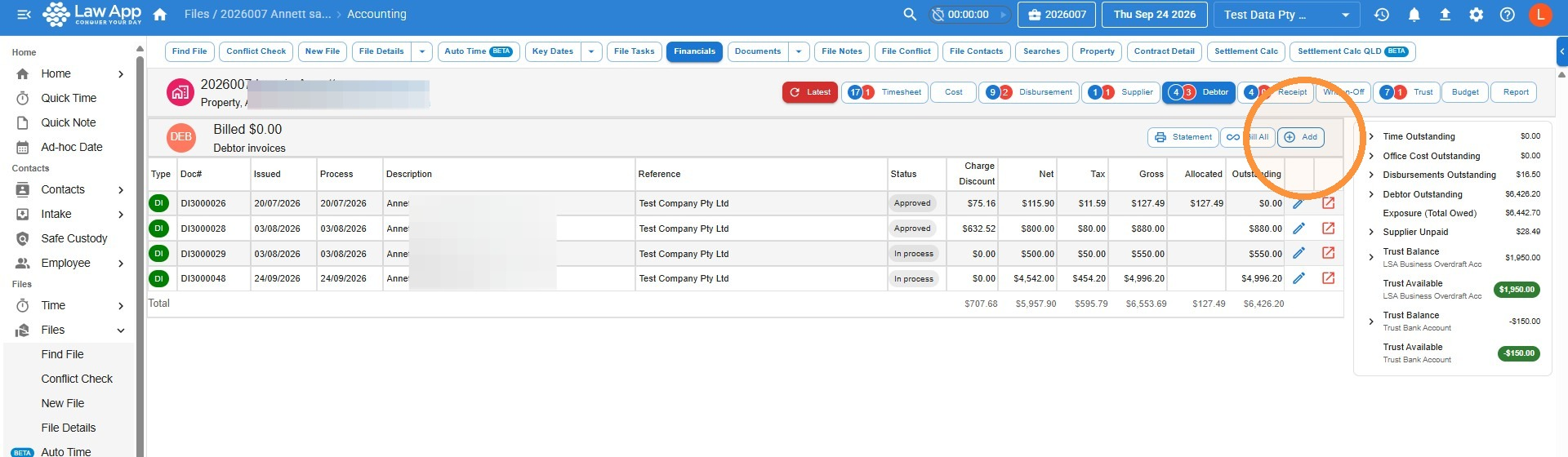Click the Statement print button
Image resolution: width=1568 pixels, height=457 pixels.
1183,137
